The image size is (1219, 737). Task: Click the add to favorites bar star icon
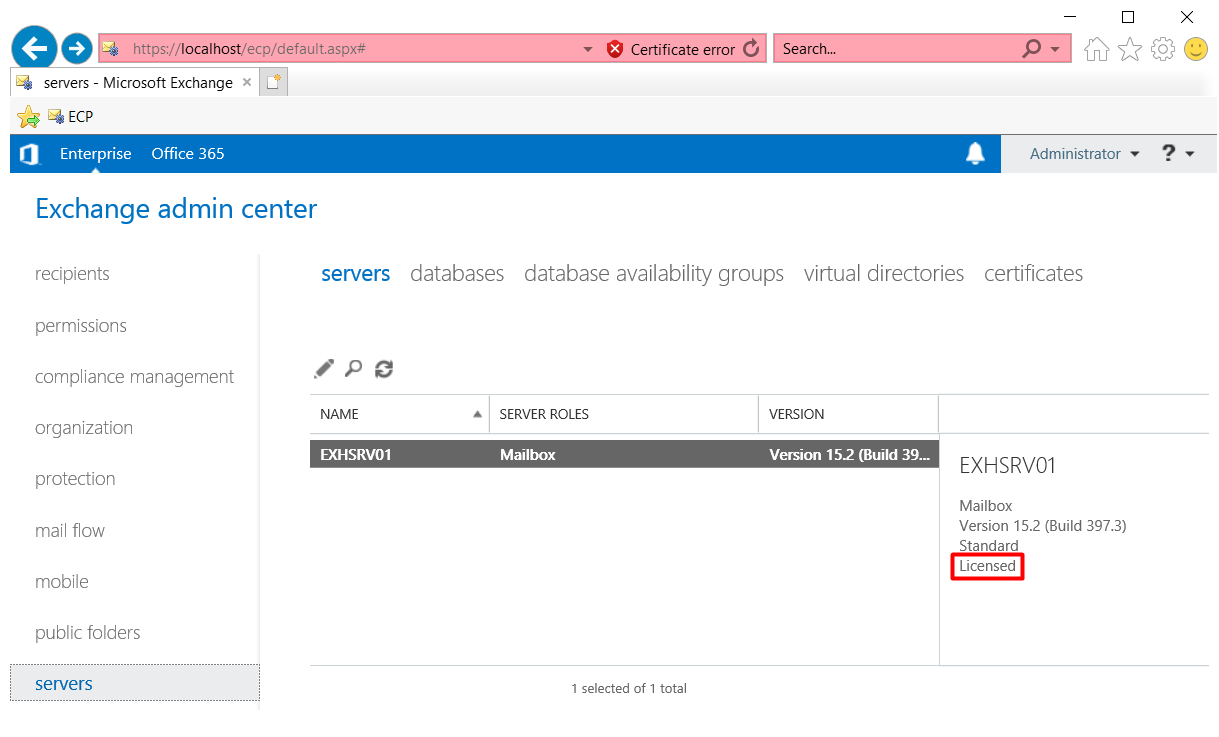(x=28, y=117)
